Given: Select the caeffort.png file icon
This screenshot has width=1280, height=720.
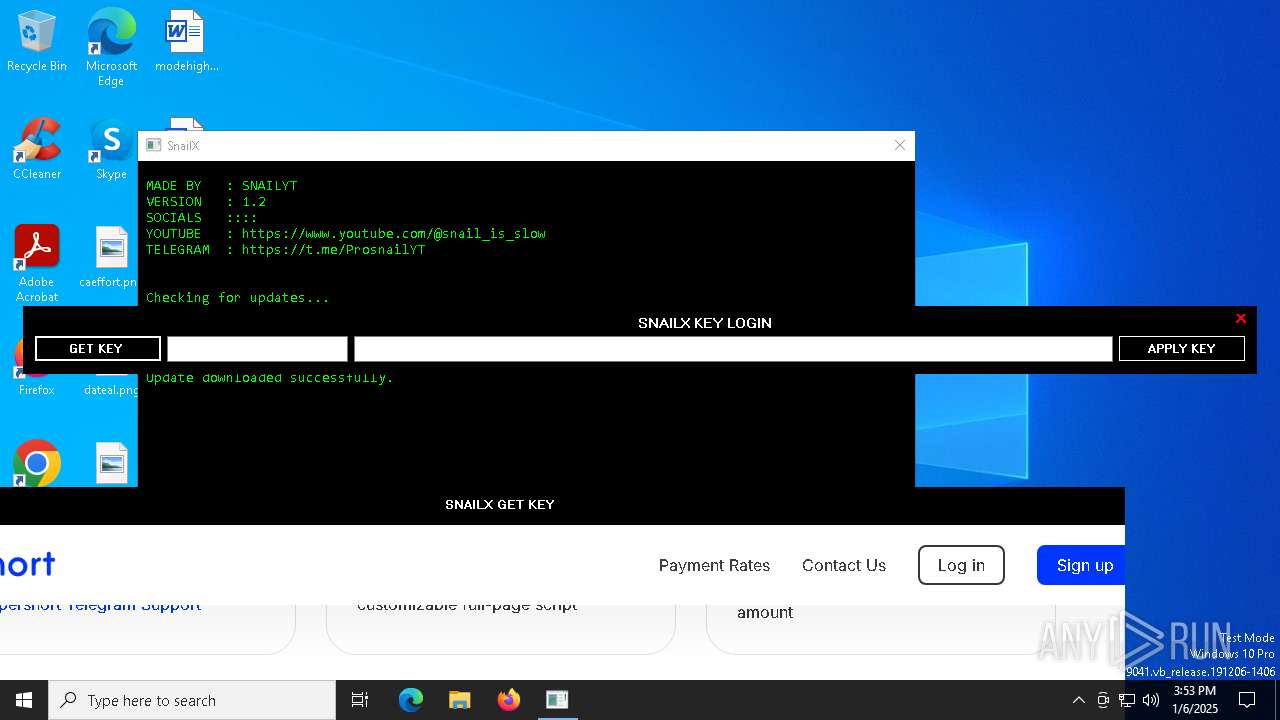Looking at the screenshot, I should [x=111, y=257].
